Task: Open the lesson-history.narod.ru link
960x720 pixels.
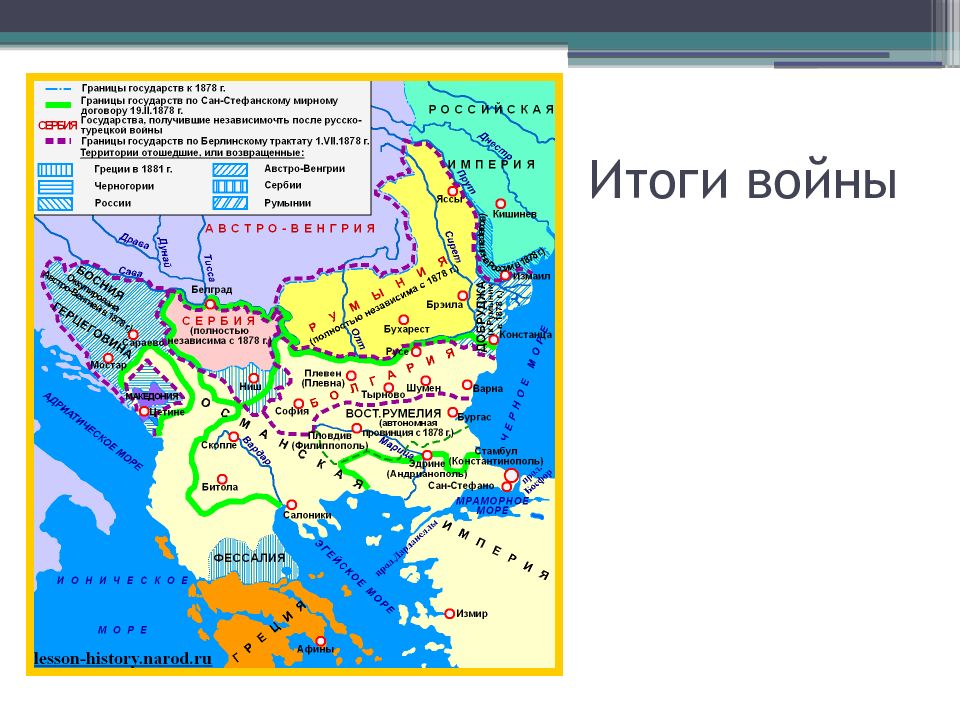Action: (x=122, y=659)
